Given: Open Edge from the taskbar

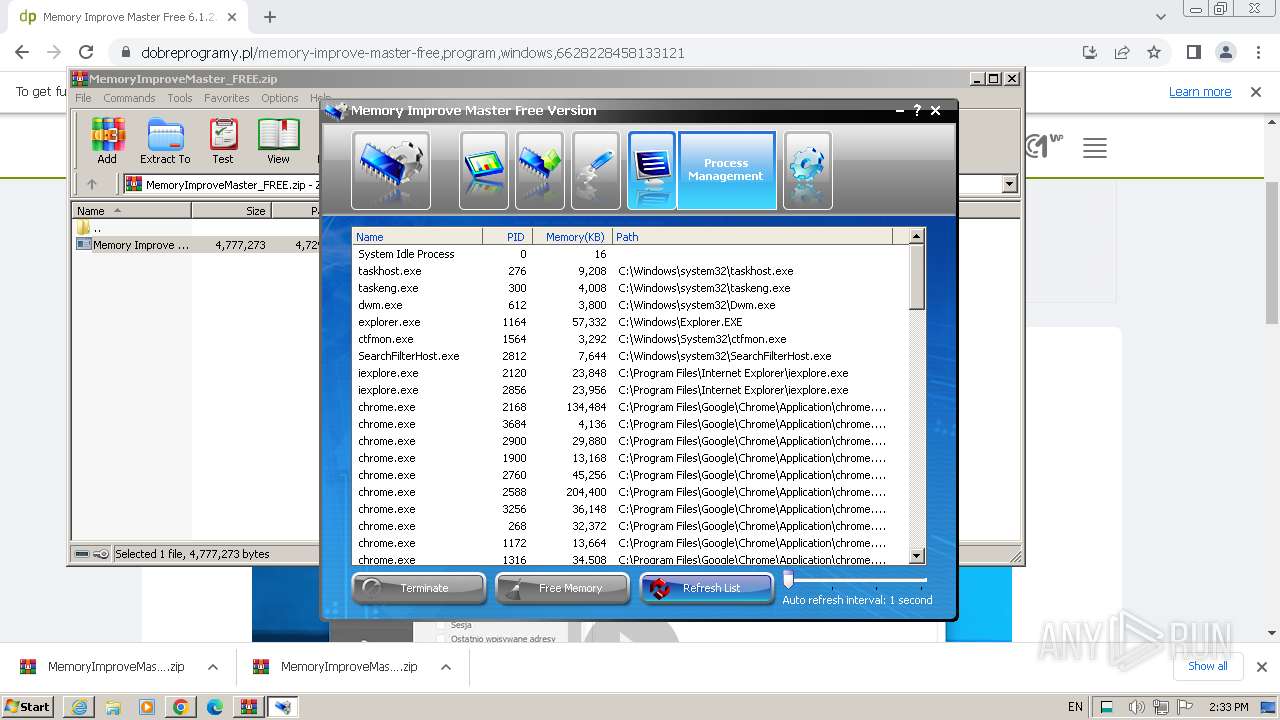Looking at the screenshot, I should [x=215, y=707].
